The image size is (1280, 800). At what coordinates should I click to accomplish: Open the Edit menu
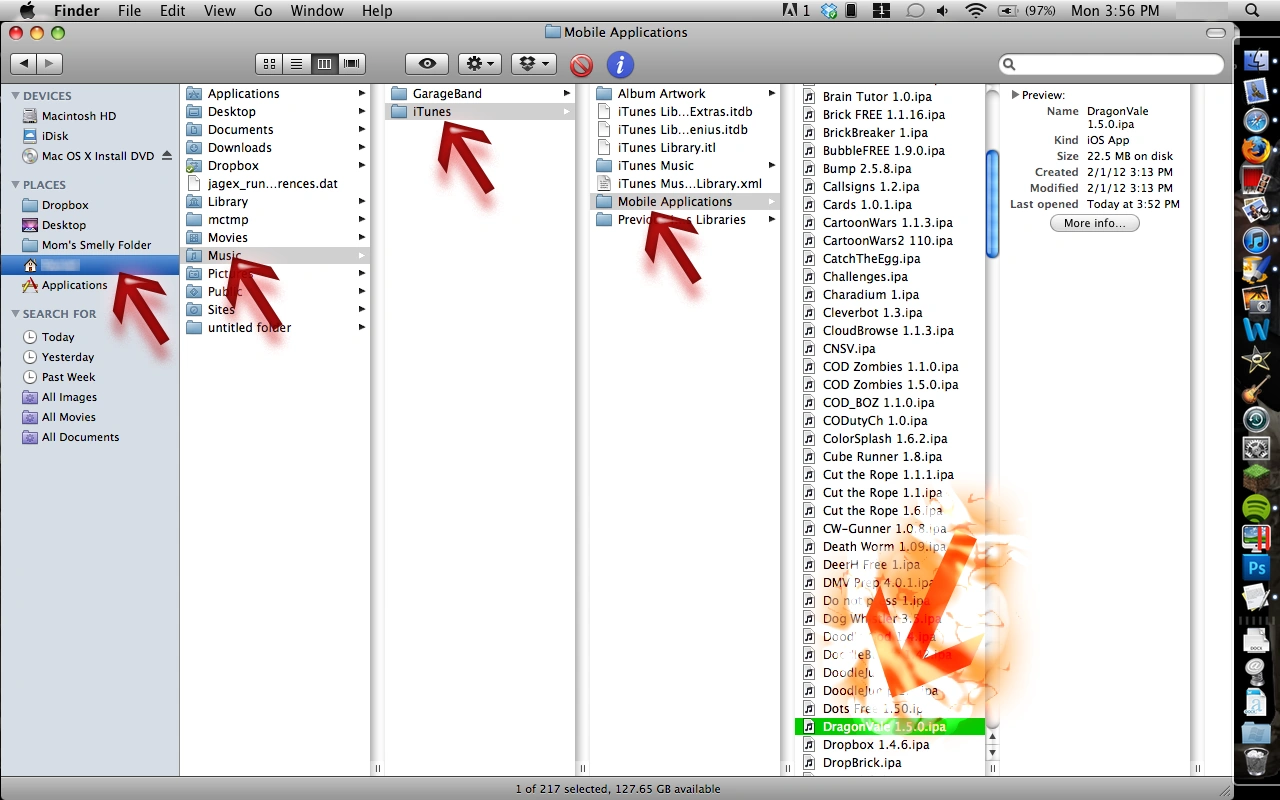tap(173, 11)
